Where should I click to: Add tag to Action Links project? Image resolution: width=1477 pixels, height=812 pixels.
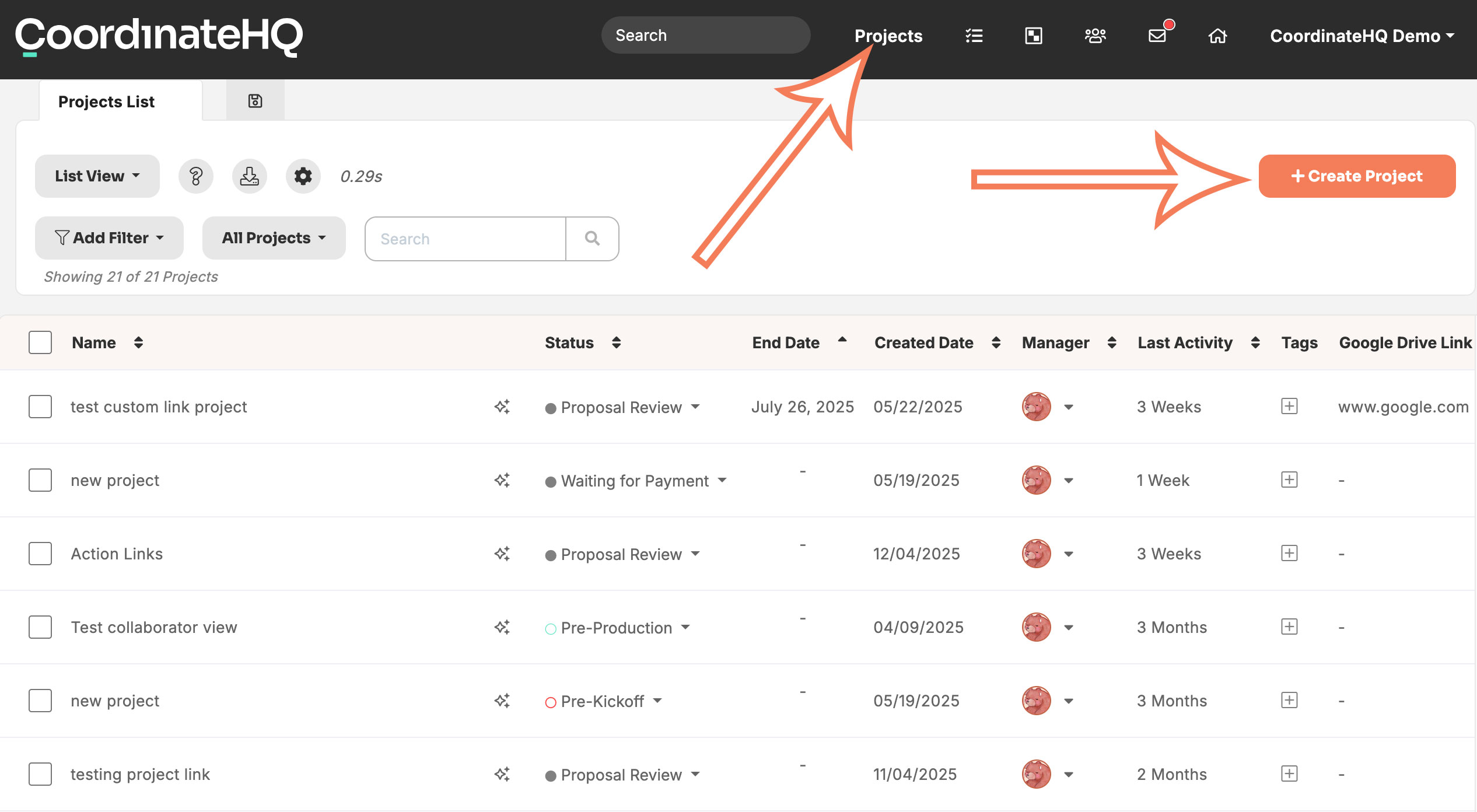(1289, 553)
